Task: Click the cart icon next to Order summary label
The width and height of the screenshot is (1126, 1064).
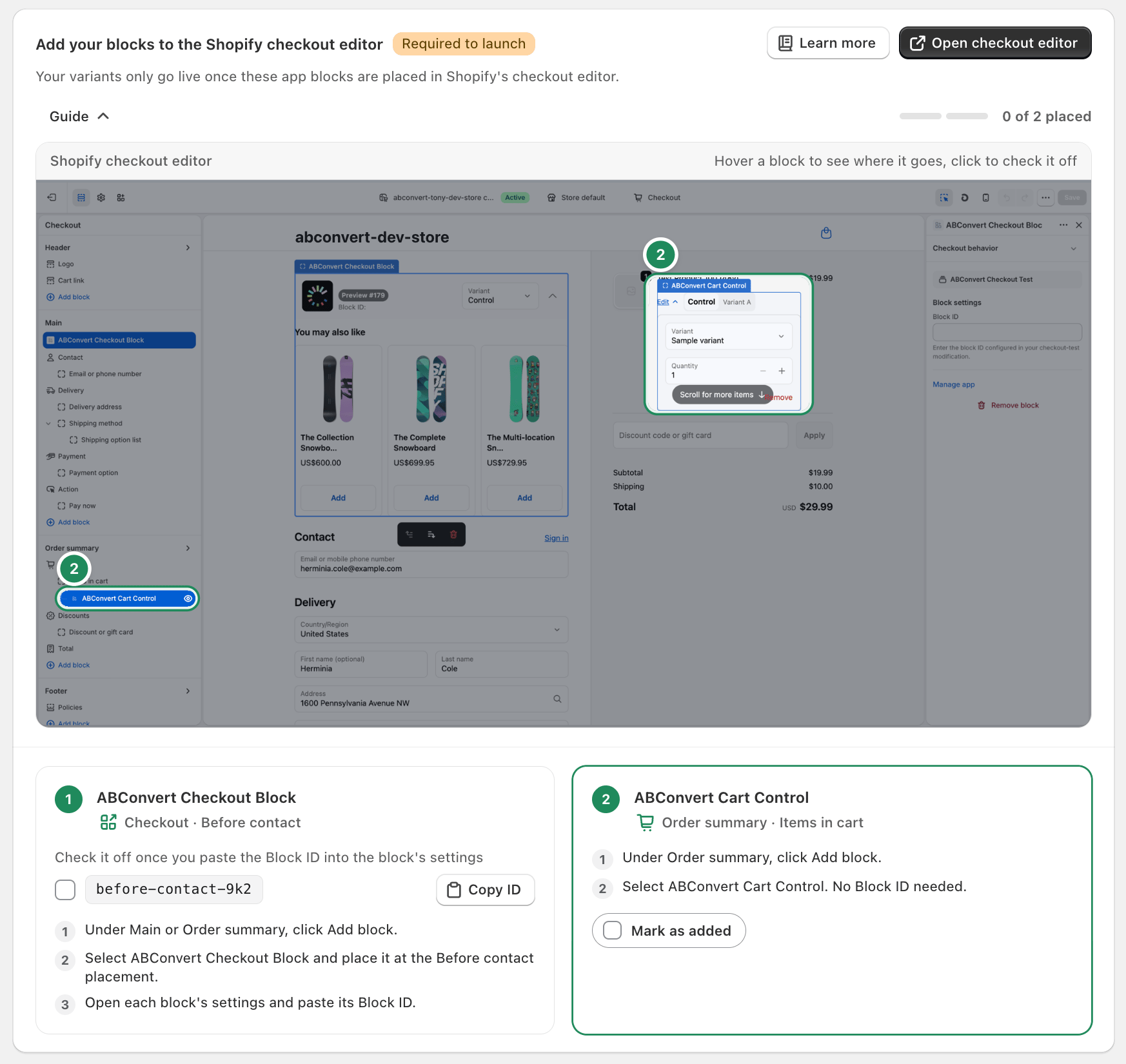Action: [x=645, y=822]
